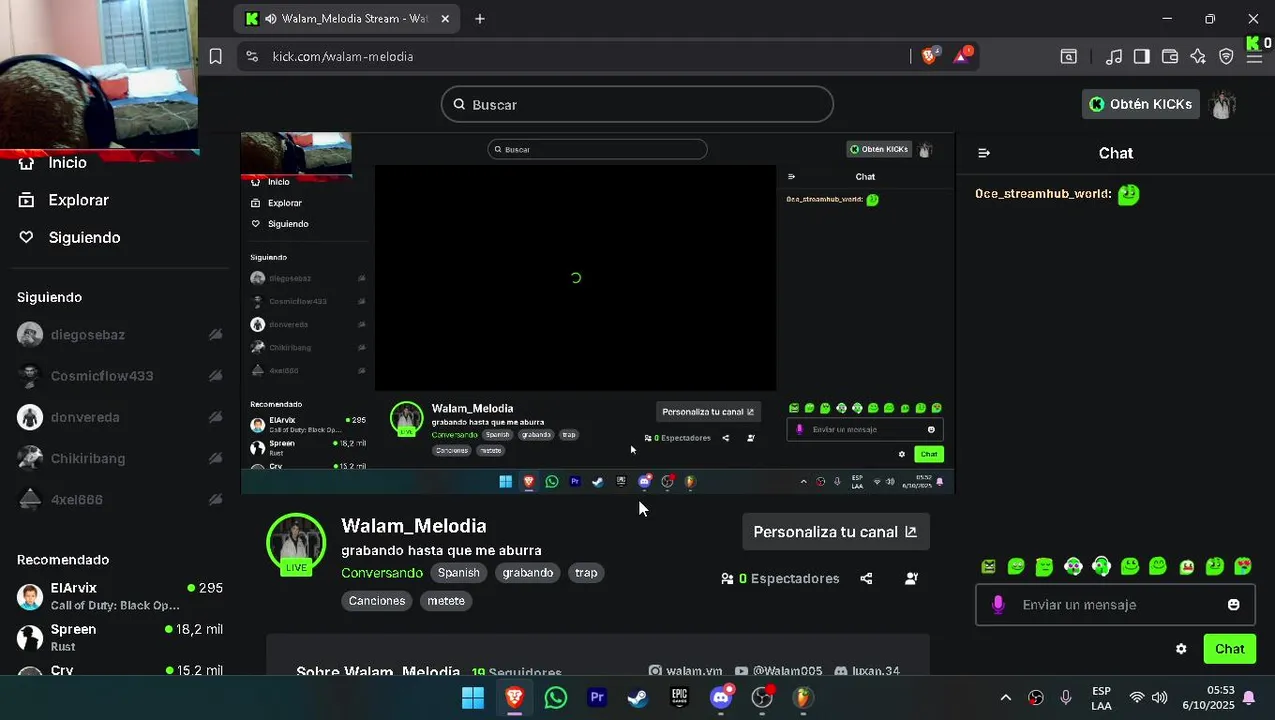
Task: Click the purple microphone icon in chat box
Action: (x=997, y=605)
